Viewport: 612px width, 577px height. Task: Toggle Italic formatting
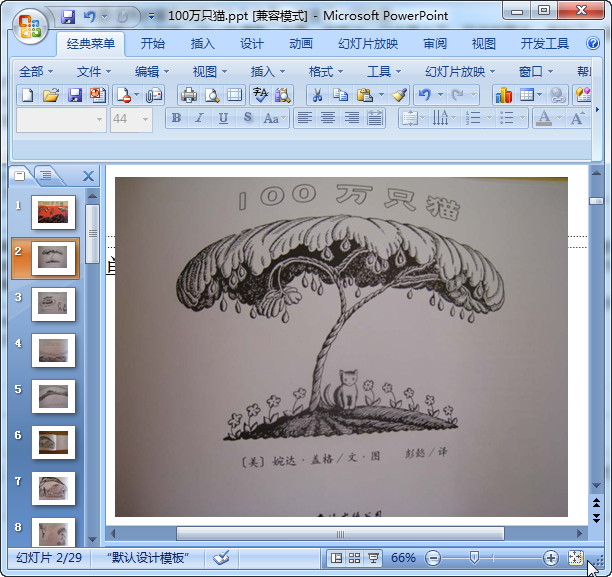point(199,118)
